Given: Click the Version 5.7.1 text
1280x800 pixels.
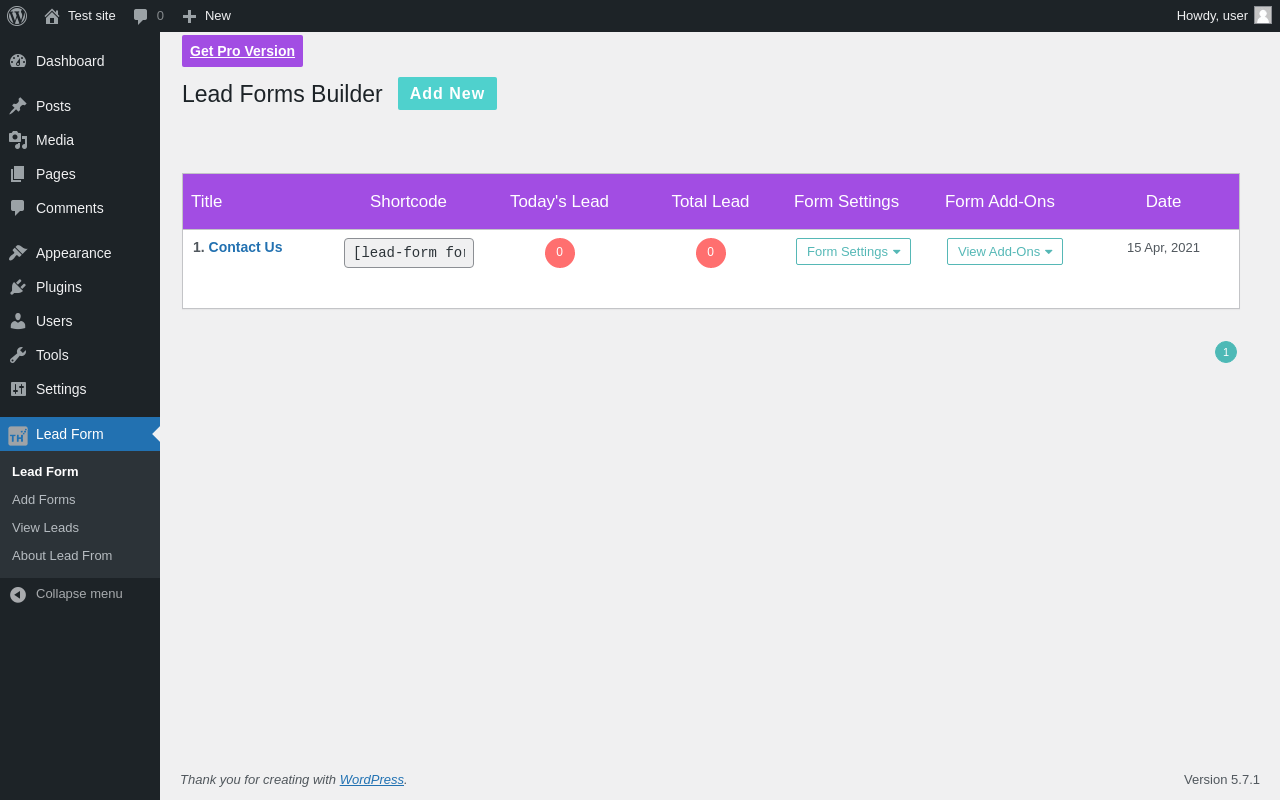Looking at the screenshot, I should coord(1222,779).
